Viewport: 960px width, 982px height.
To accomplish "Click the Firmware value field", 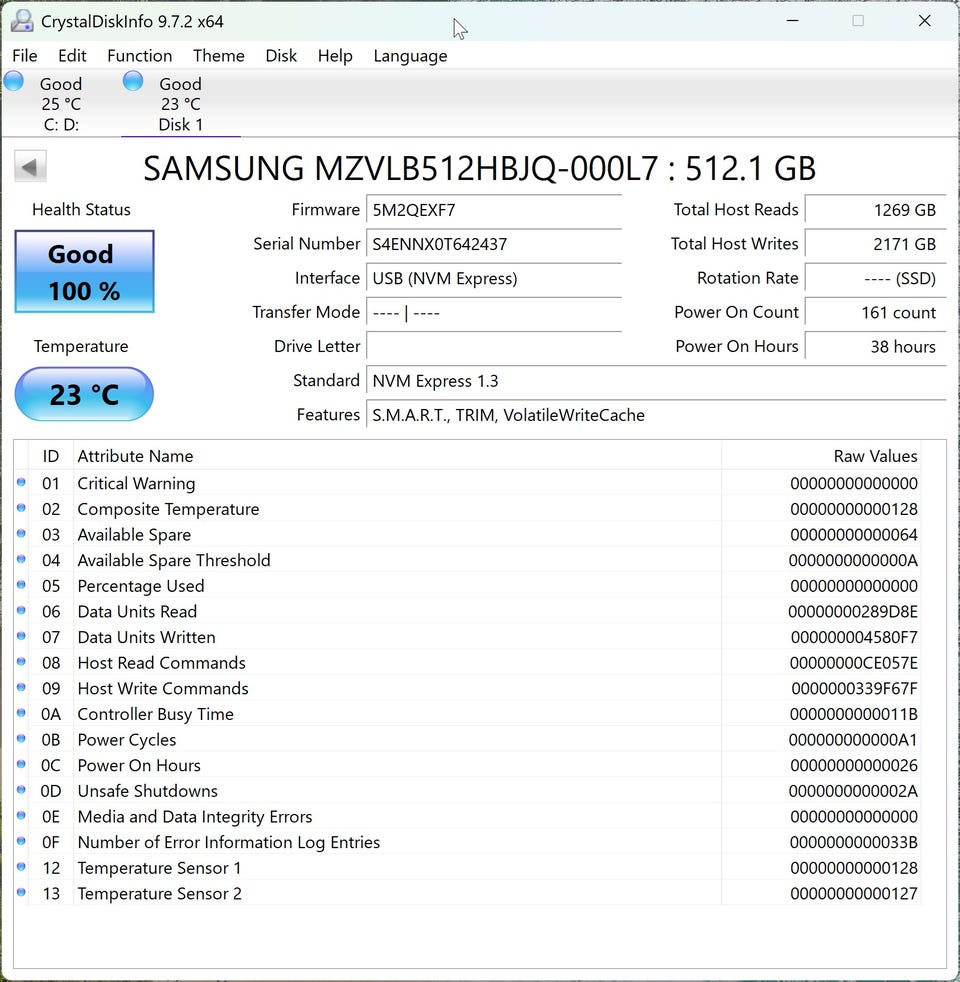I will pos(493,210).
